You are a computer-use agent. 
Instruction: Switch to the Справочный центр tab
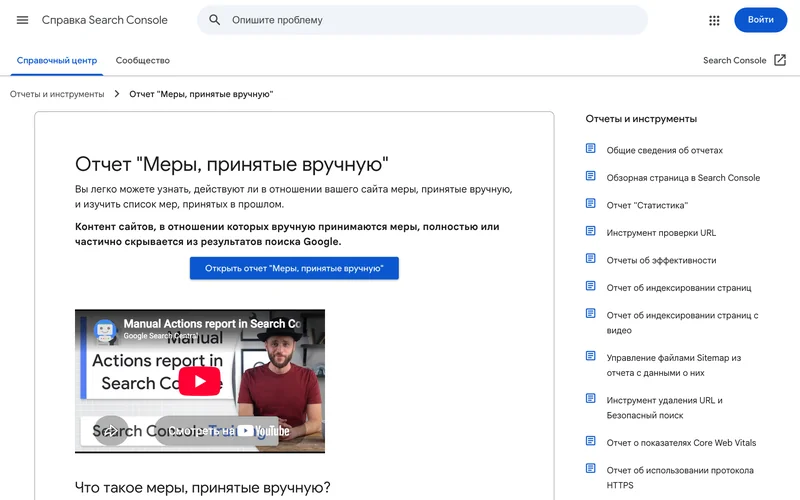pyautogui.click(x=57, y=60)
